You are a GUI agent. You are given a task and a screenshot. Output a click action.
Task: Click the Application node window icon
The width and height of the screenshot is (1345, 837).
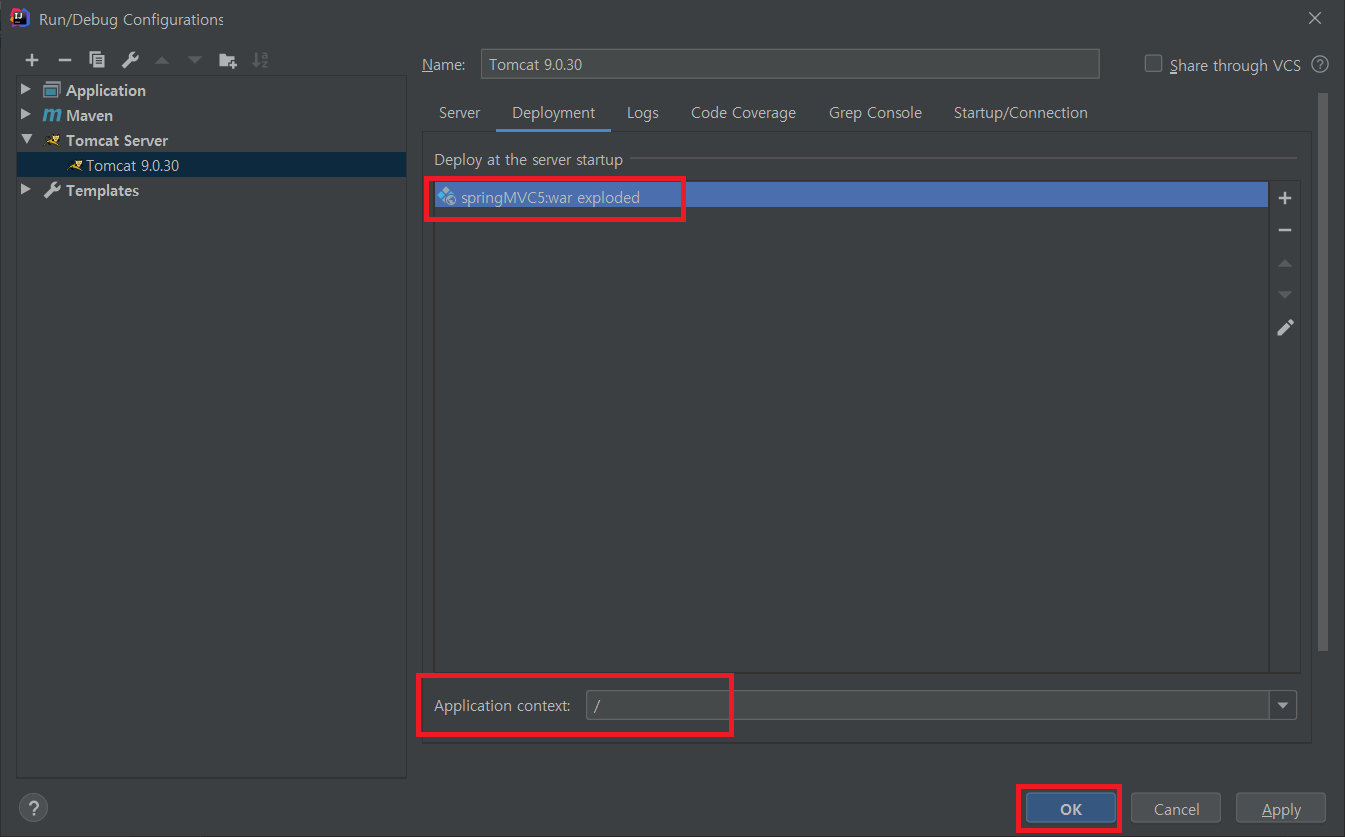tap(52, 90)
